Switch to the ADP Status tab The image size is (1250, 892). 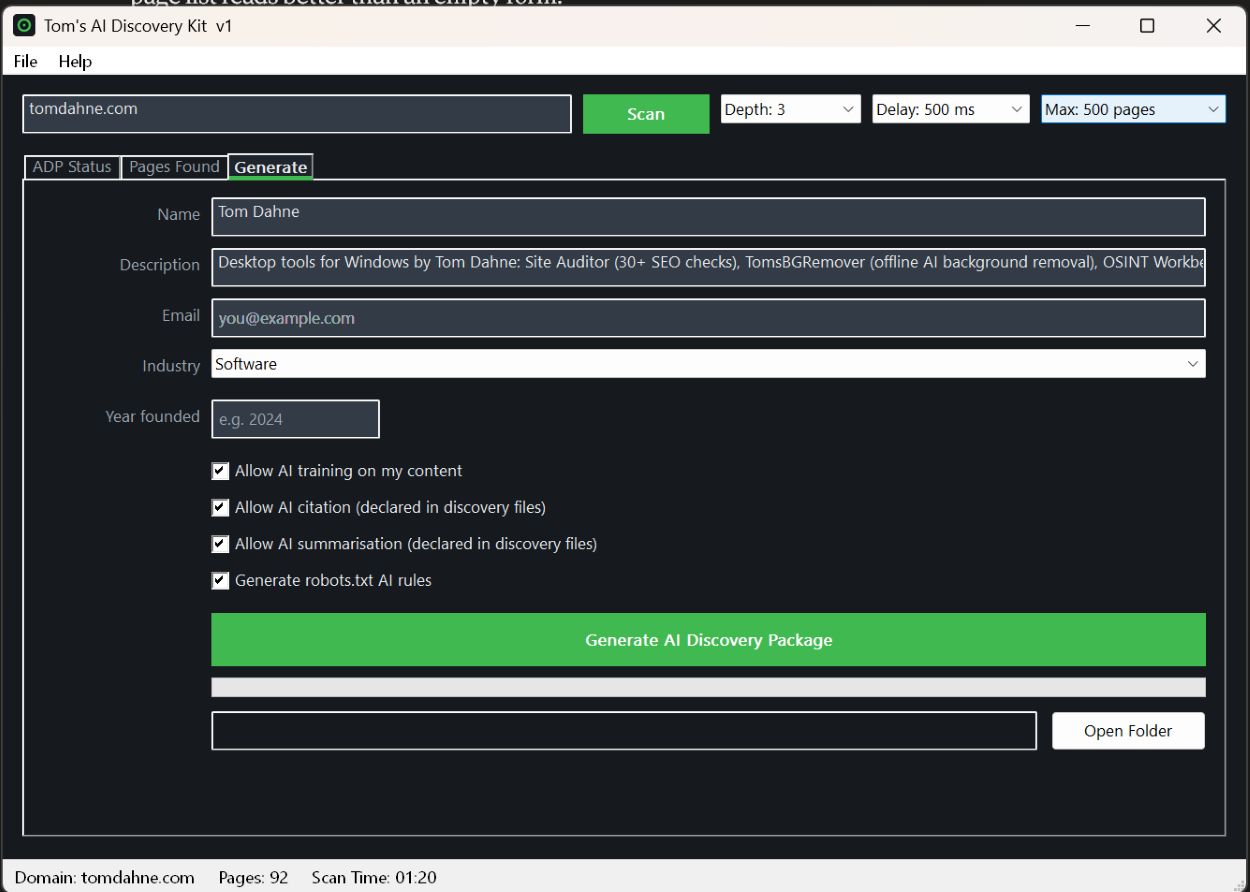click(72, 167)
